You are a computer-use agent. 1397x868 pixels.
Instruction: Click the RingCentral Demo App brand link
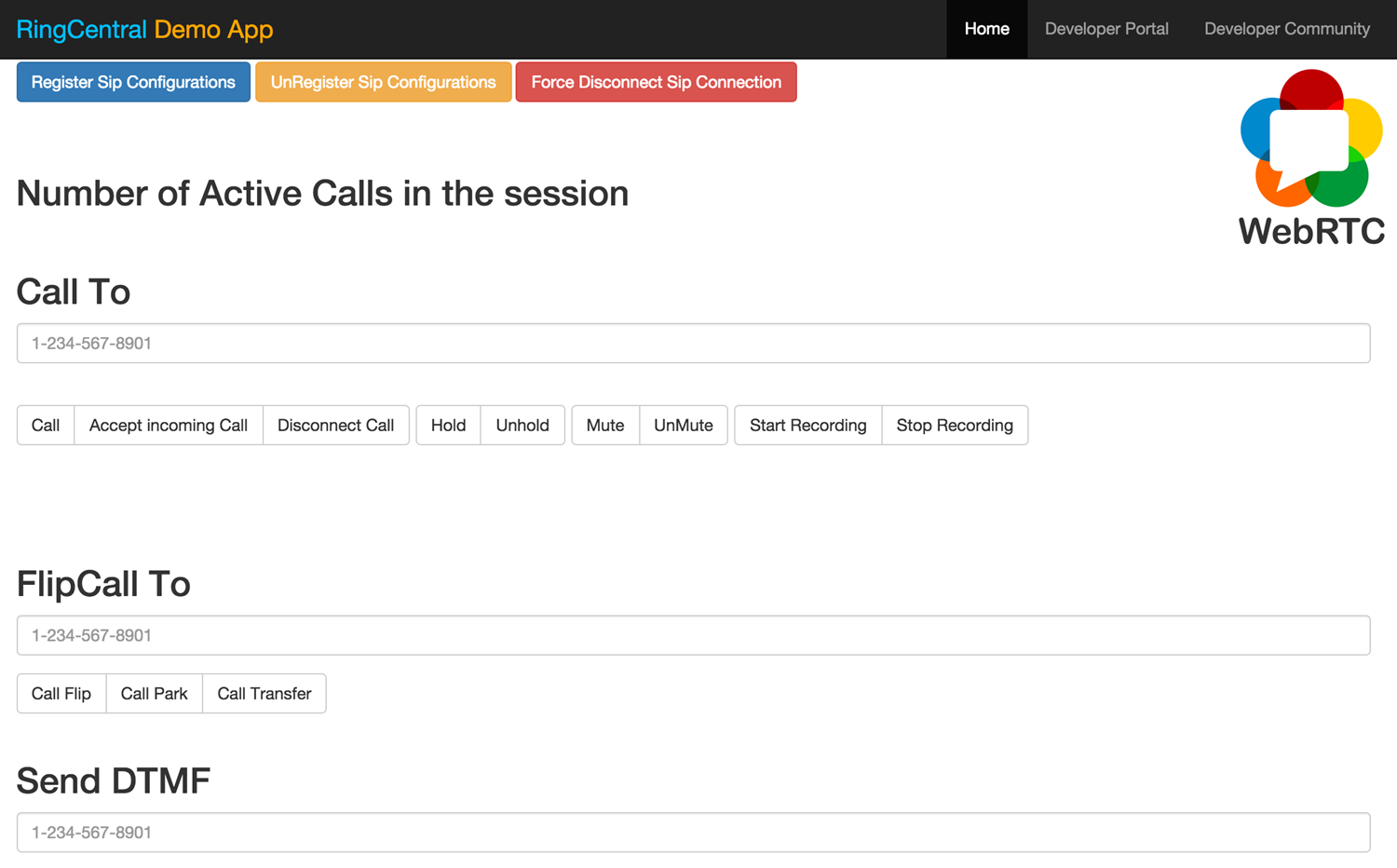click(144, 29)
